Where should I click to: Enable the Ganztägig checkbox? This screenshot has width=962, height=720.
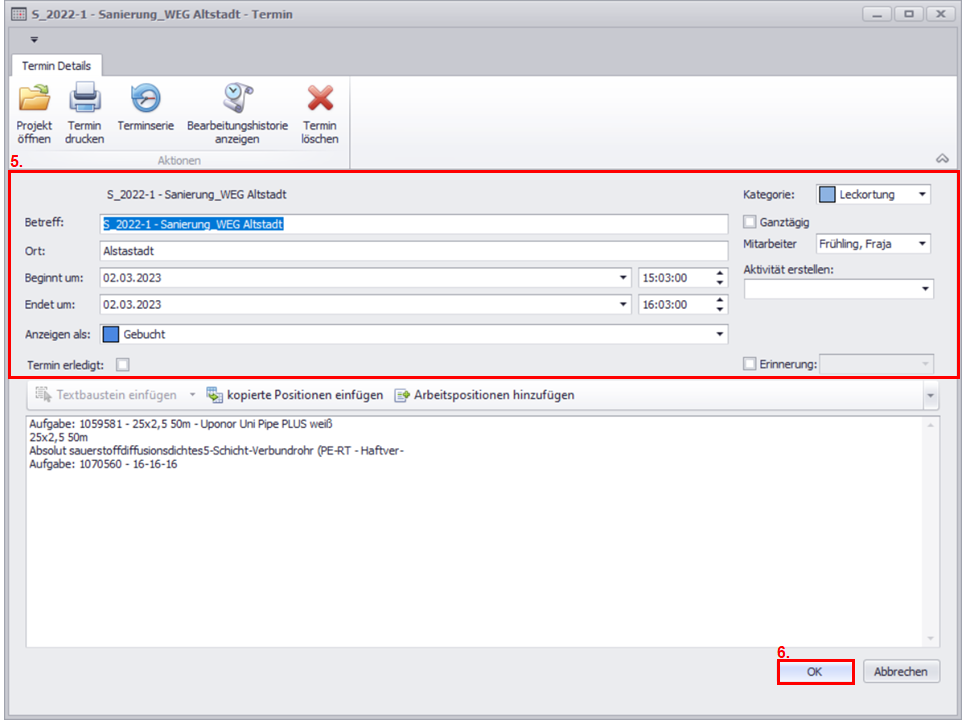pyautogui.click(x=750, y=222)
